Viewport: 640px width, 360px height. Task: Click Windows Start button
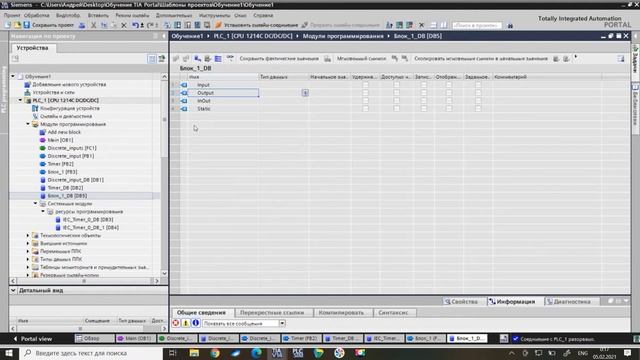point(9,353)
